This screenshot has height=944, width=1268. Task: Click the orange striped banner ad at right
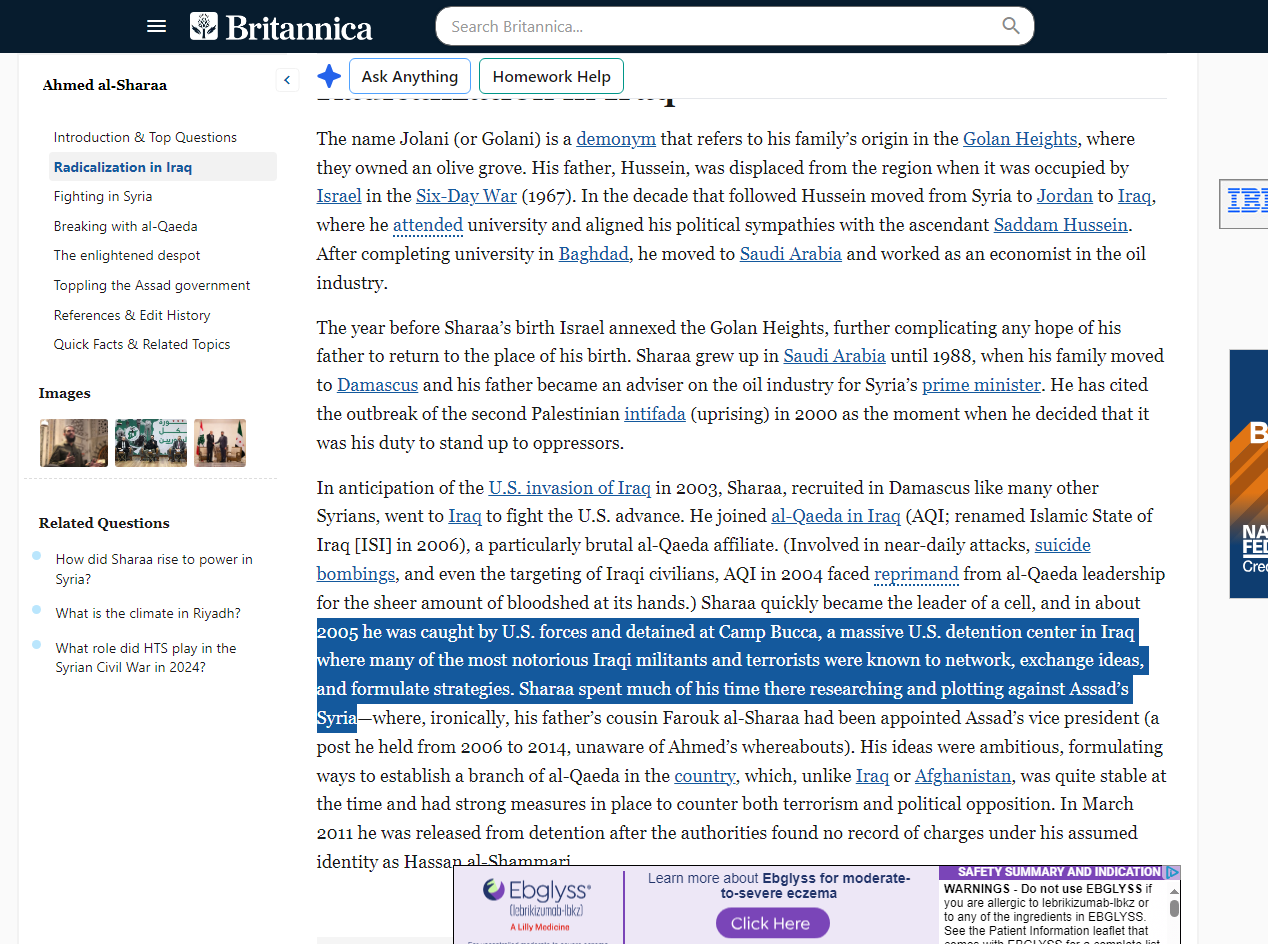pos(1248,474)
